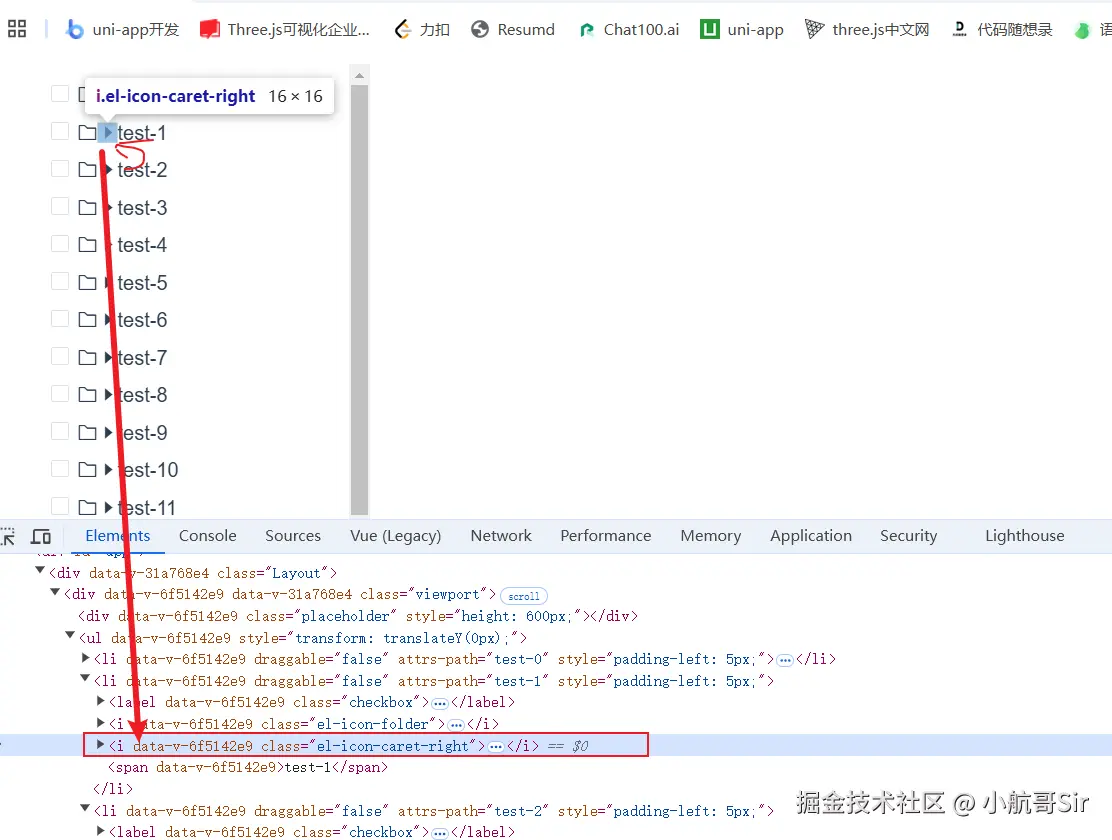
Task: Expand the test-6 caret arrow
Action: coord(109,320)
